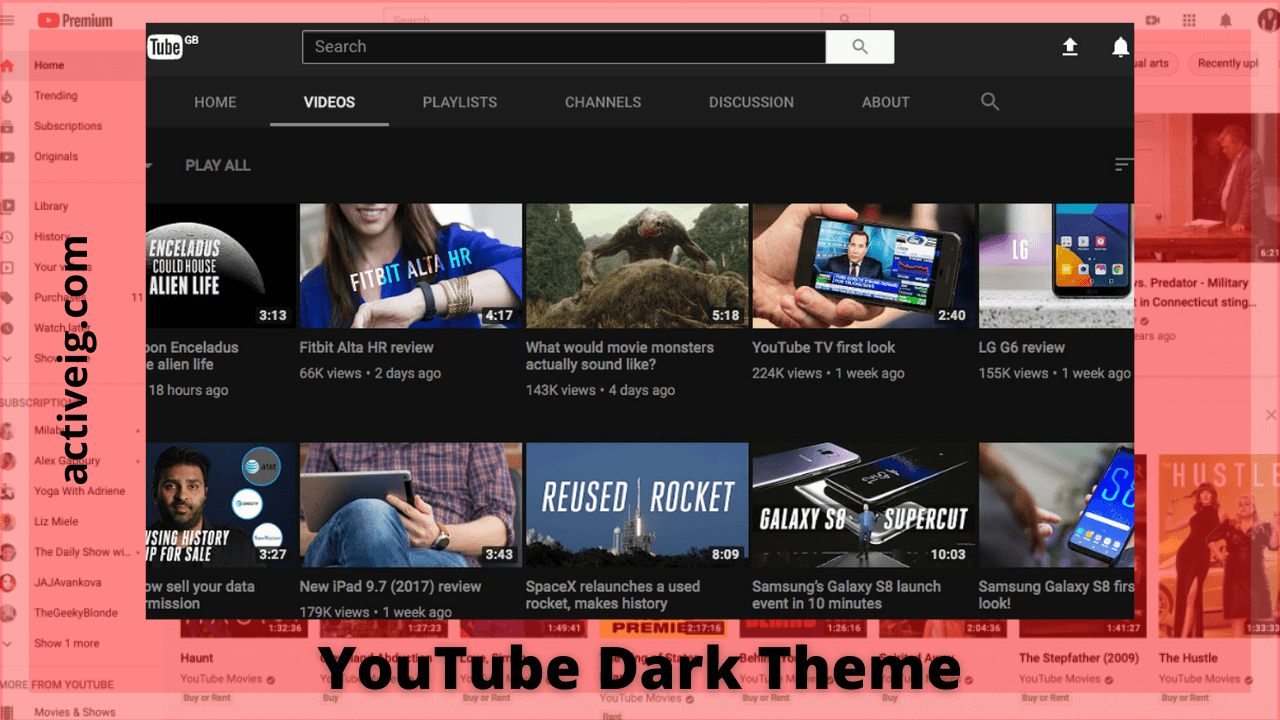This screenshot has width=1280, height=720.
Task: Click Trending in the background sidebar
Action: [56, 96]
